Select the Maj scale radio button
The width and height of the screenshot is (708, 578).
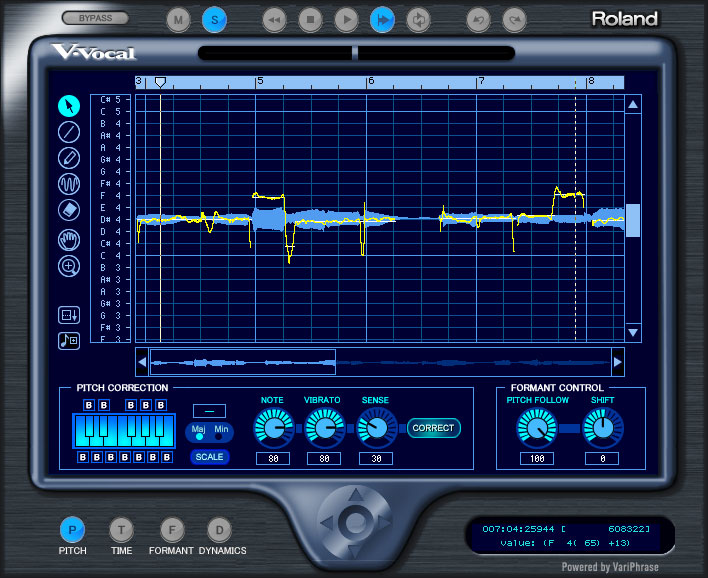click(x=199, y=437)
